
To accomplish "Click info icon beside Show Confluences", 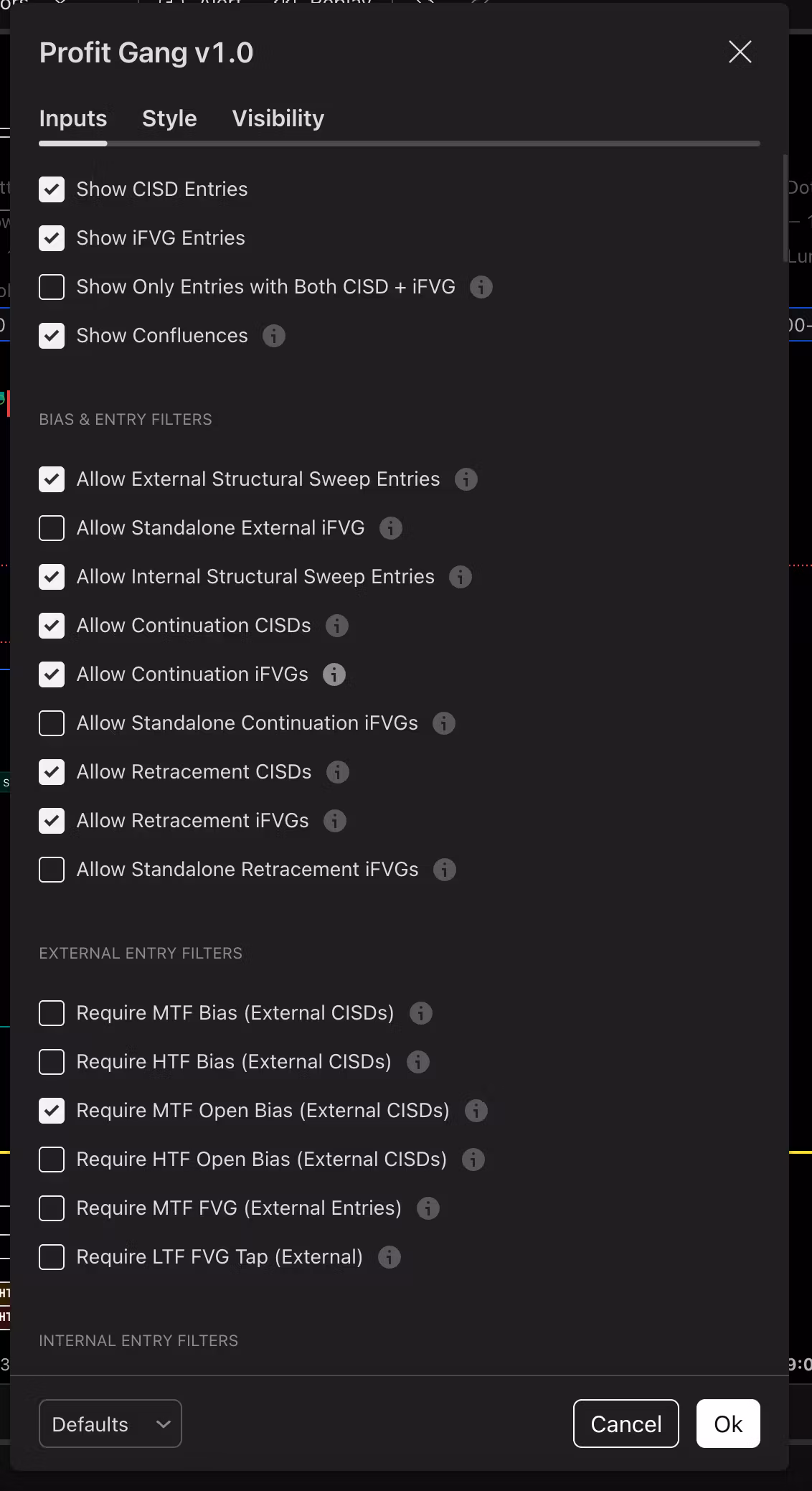I will pos(273,336).
